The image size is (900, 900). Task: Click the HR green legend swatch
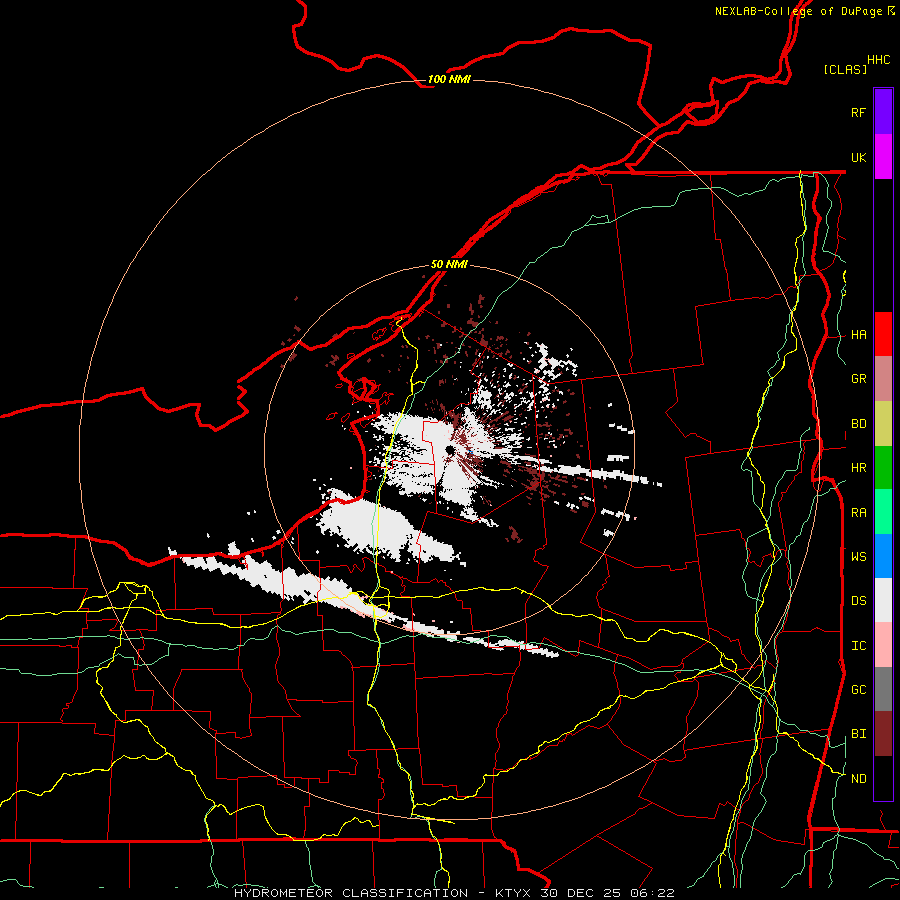pos(883,468)
